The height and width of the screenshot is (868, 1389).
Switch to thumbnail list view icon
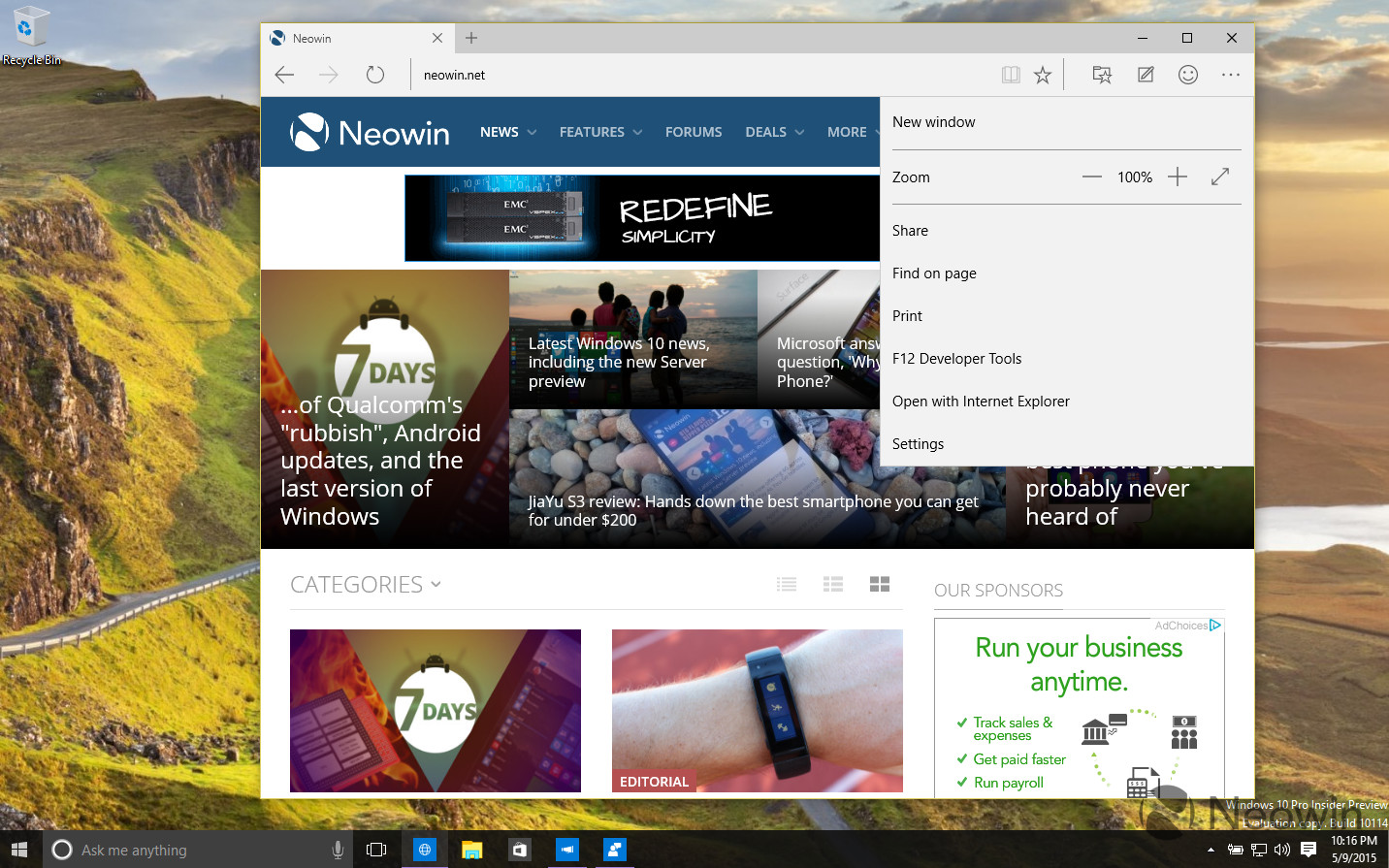[x=833, y=584]
